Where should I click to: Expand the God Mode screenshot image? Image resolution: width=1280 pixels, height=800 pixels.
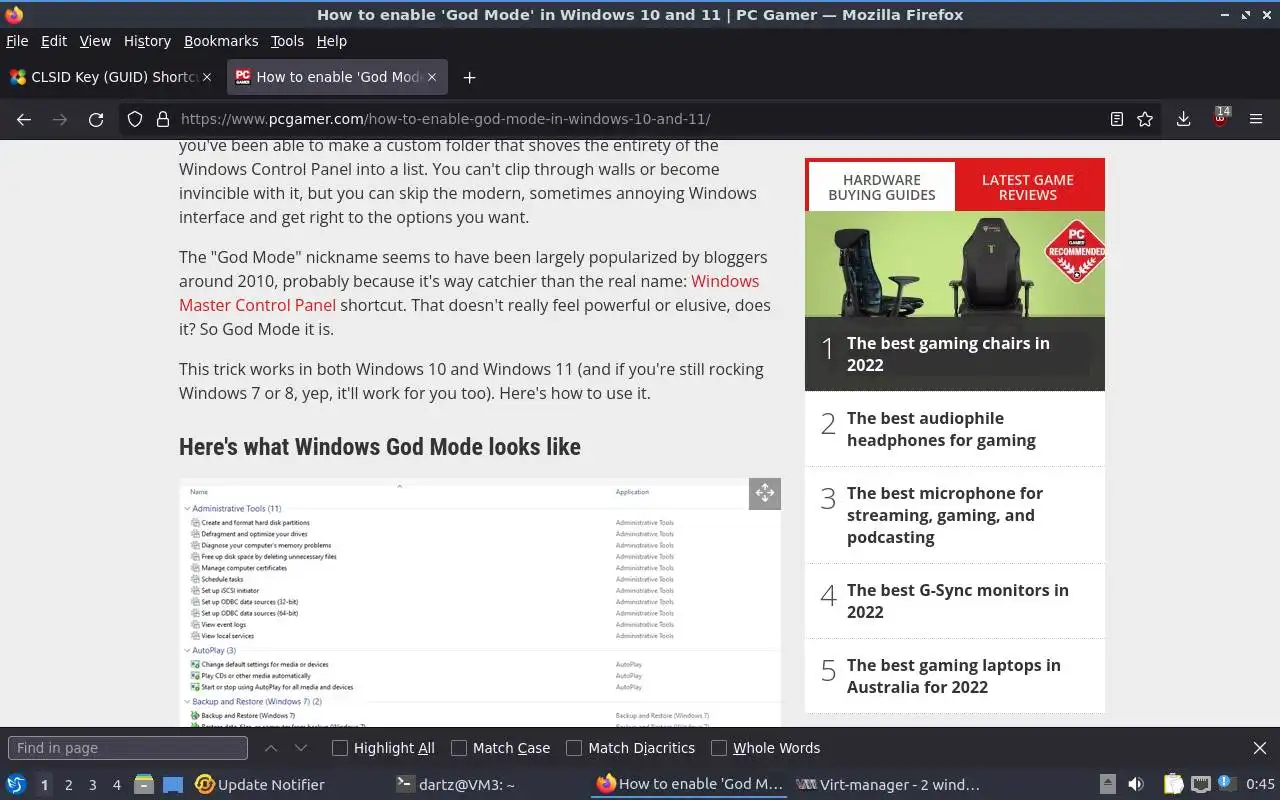point(764,493)
